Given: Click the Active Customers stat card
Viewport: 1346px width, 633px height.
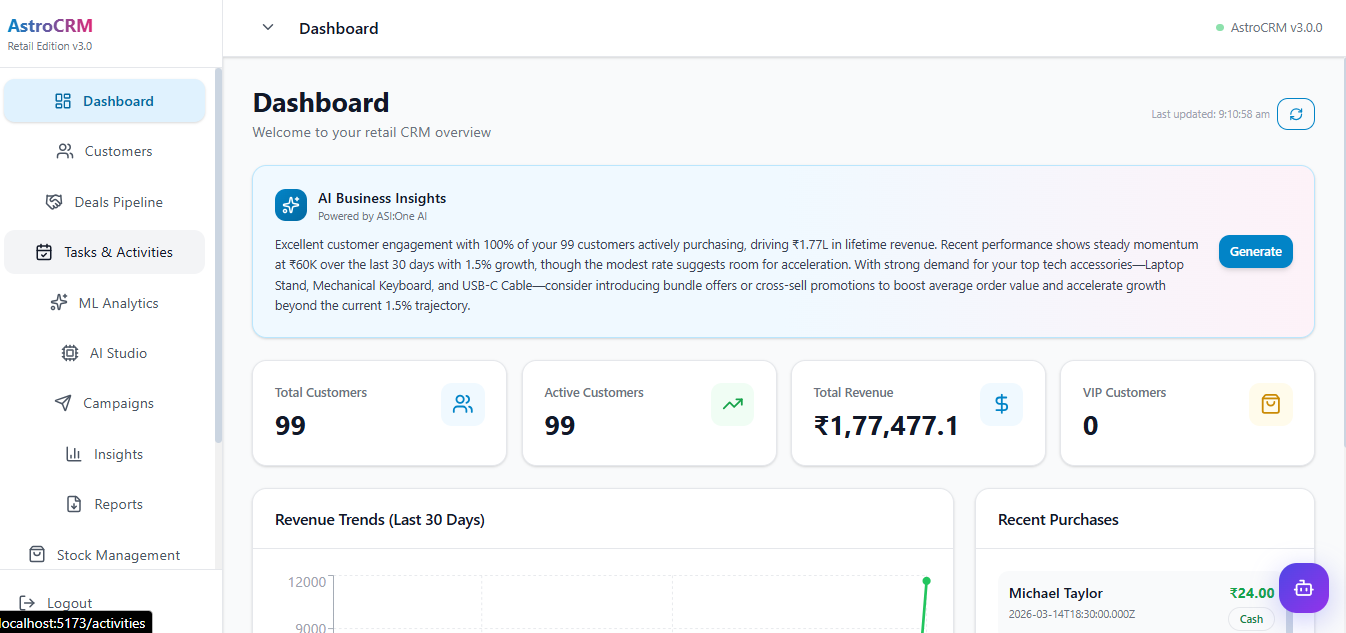Looking at the screenshot, I should pyautogui.click(x=649, y=413).
